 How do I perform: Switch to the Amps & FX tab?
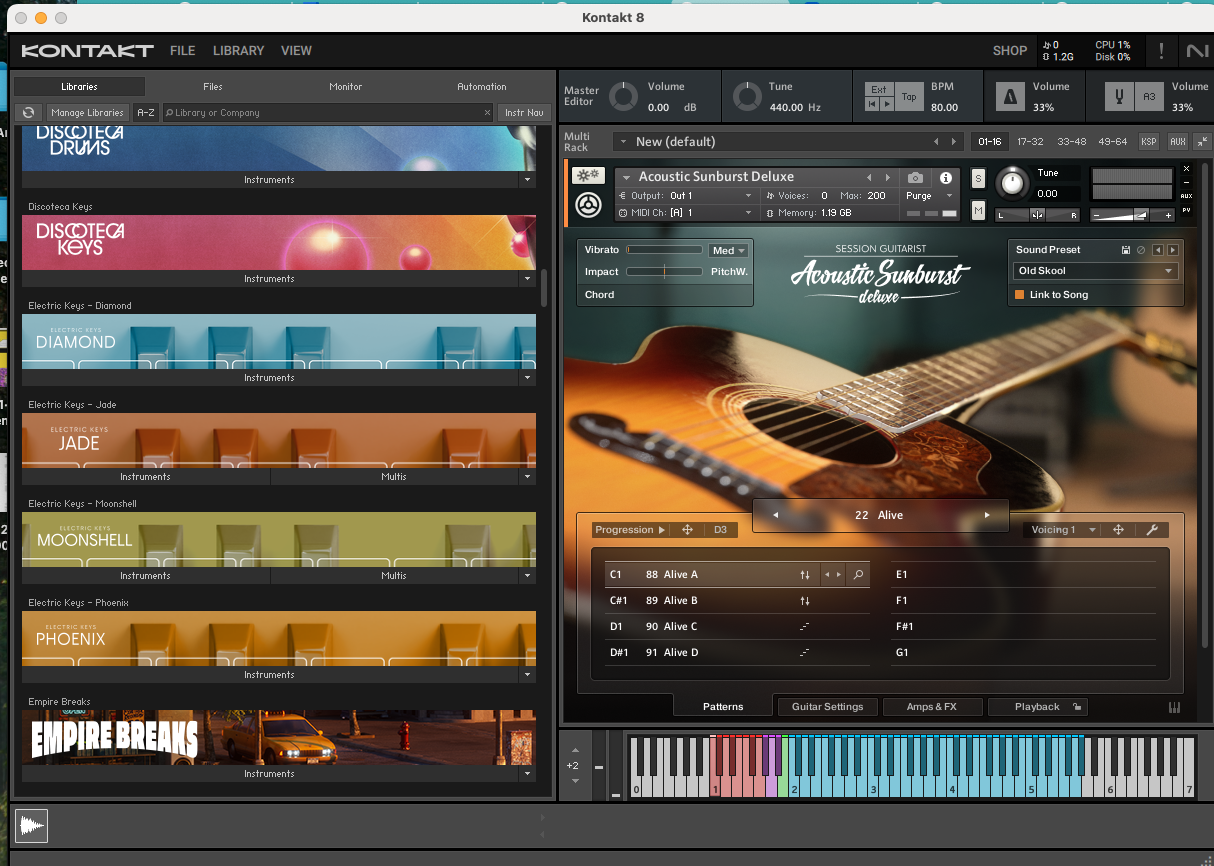point(932,707)
